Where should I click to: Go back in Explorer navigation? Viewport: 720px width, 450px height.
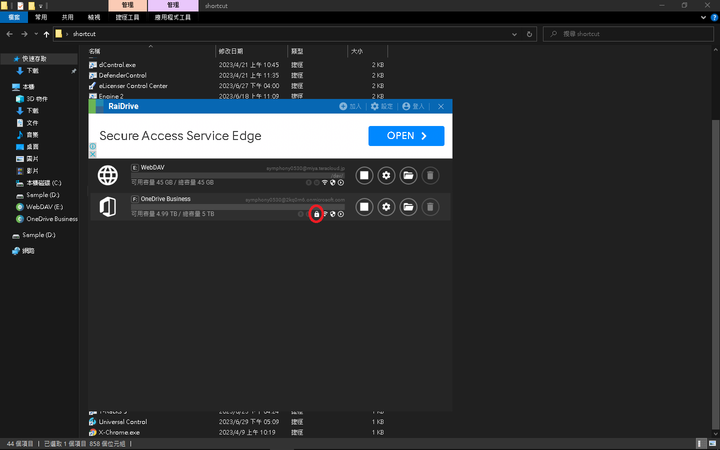(x=10, y=34)
